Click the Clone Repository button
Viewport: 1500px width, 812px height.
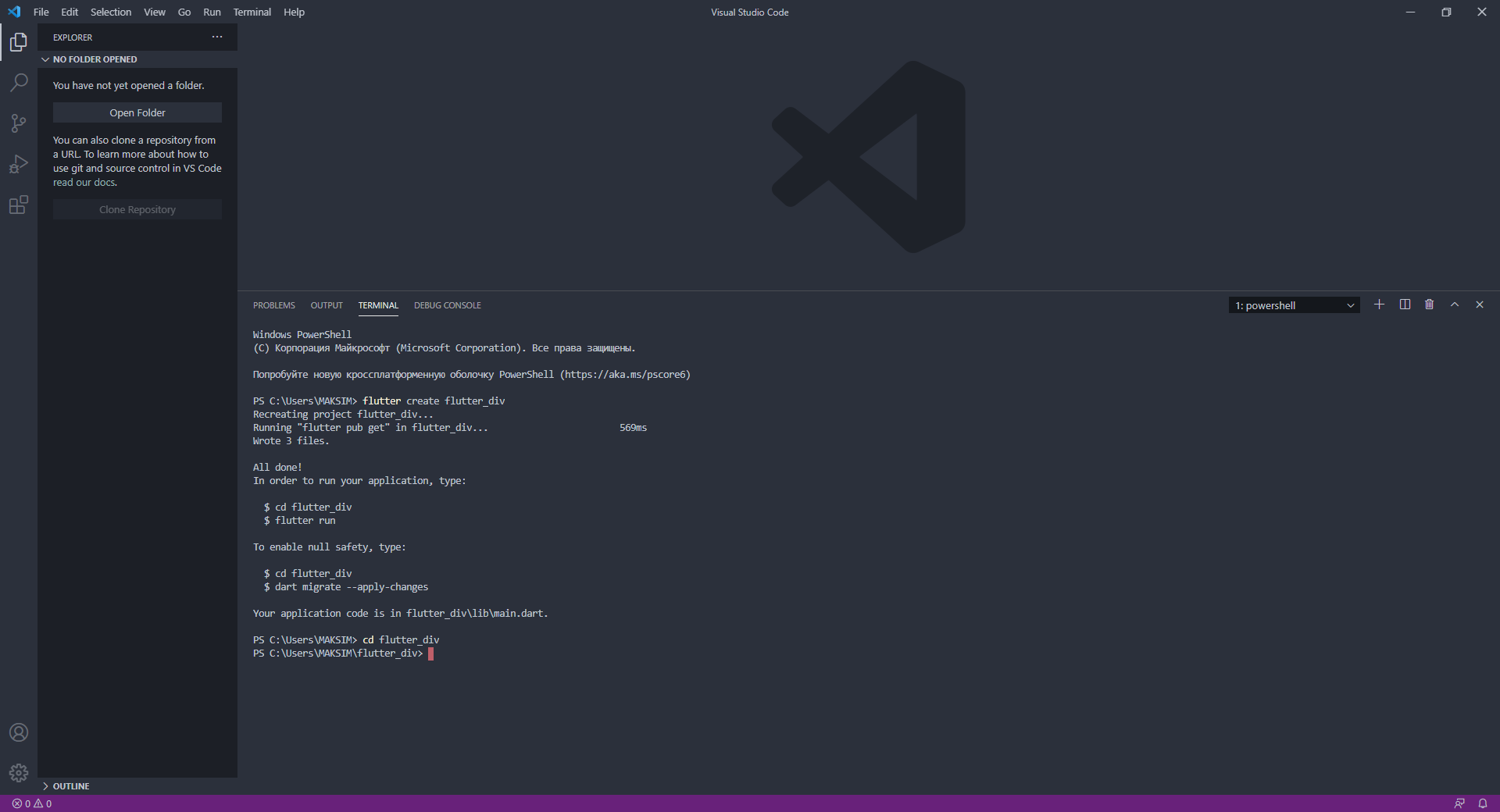click(x=137, y=209)
